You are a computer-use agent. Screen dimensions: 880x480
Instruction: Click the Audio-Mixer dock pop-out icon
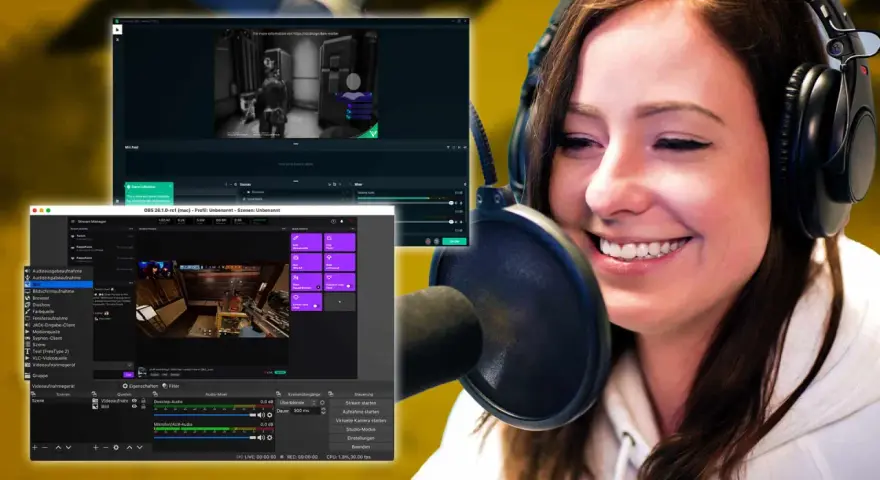click(x=155, y=394)
